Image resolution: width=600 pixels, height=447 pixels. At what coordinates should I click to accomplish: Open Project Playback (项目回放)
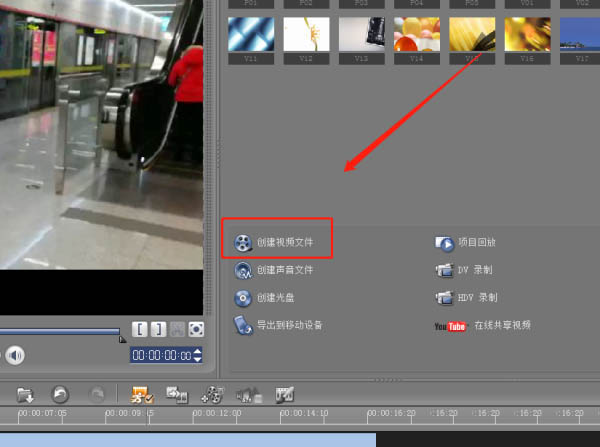pos(465,243)
